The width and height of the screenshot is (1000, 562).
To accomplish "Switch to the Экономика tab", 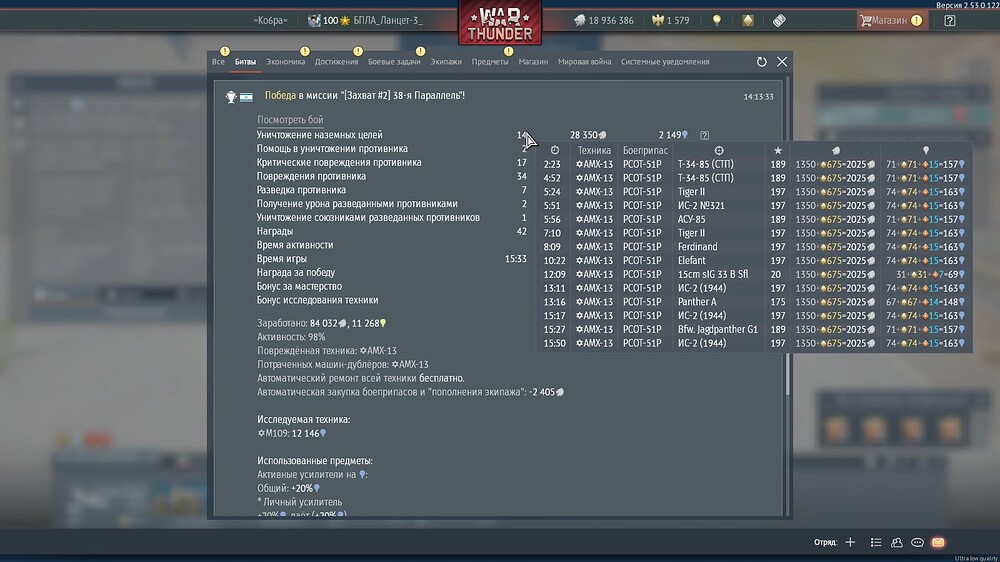I will 285,62.
